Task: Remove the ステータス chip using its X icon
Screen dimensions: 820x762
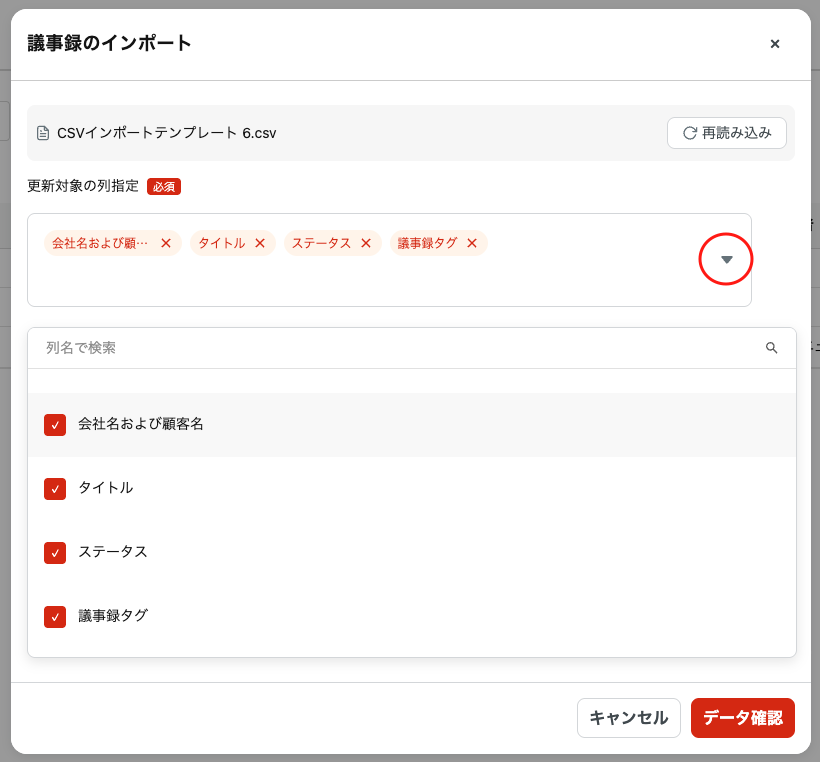Action: [366, 243]
